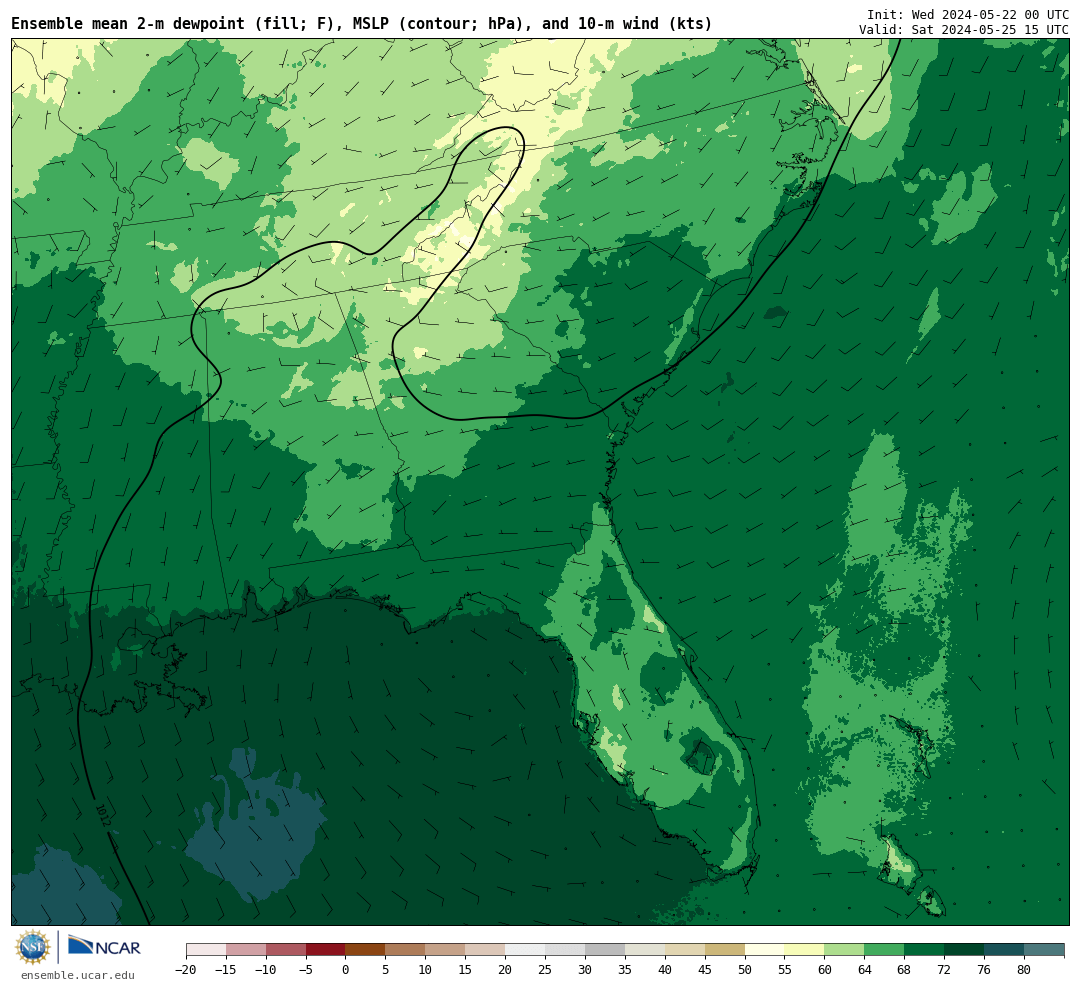Click the 0 tick label on the color bar
This screenshot has width=1080, height=988.
[x=345, y=969]
